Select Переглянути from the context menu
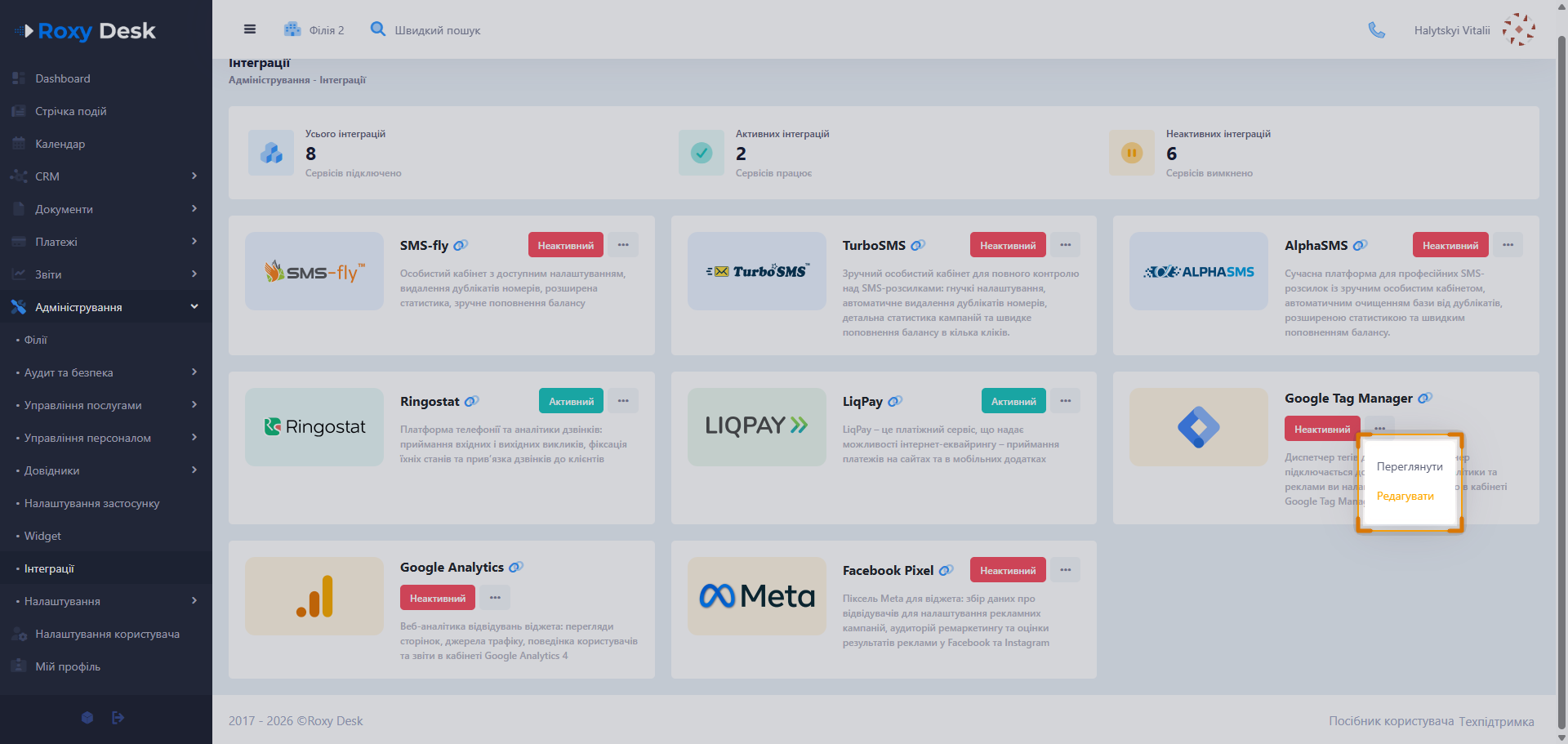Viewport: 1568px width, 744px height. pyautogui.click(x=1410, y=466)
